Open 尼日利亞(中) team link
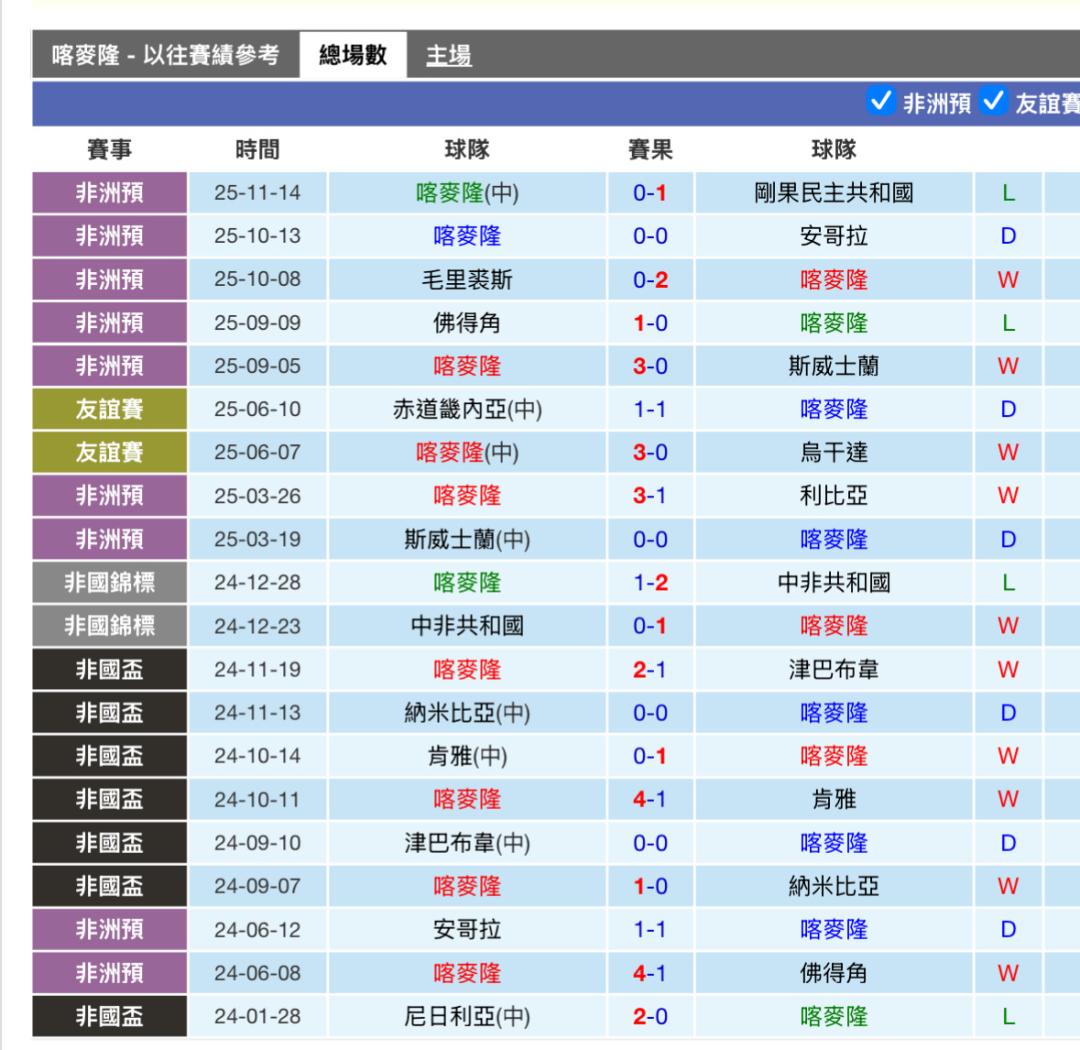1080x1050 pixels. (467, 1017)
